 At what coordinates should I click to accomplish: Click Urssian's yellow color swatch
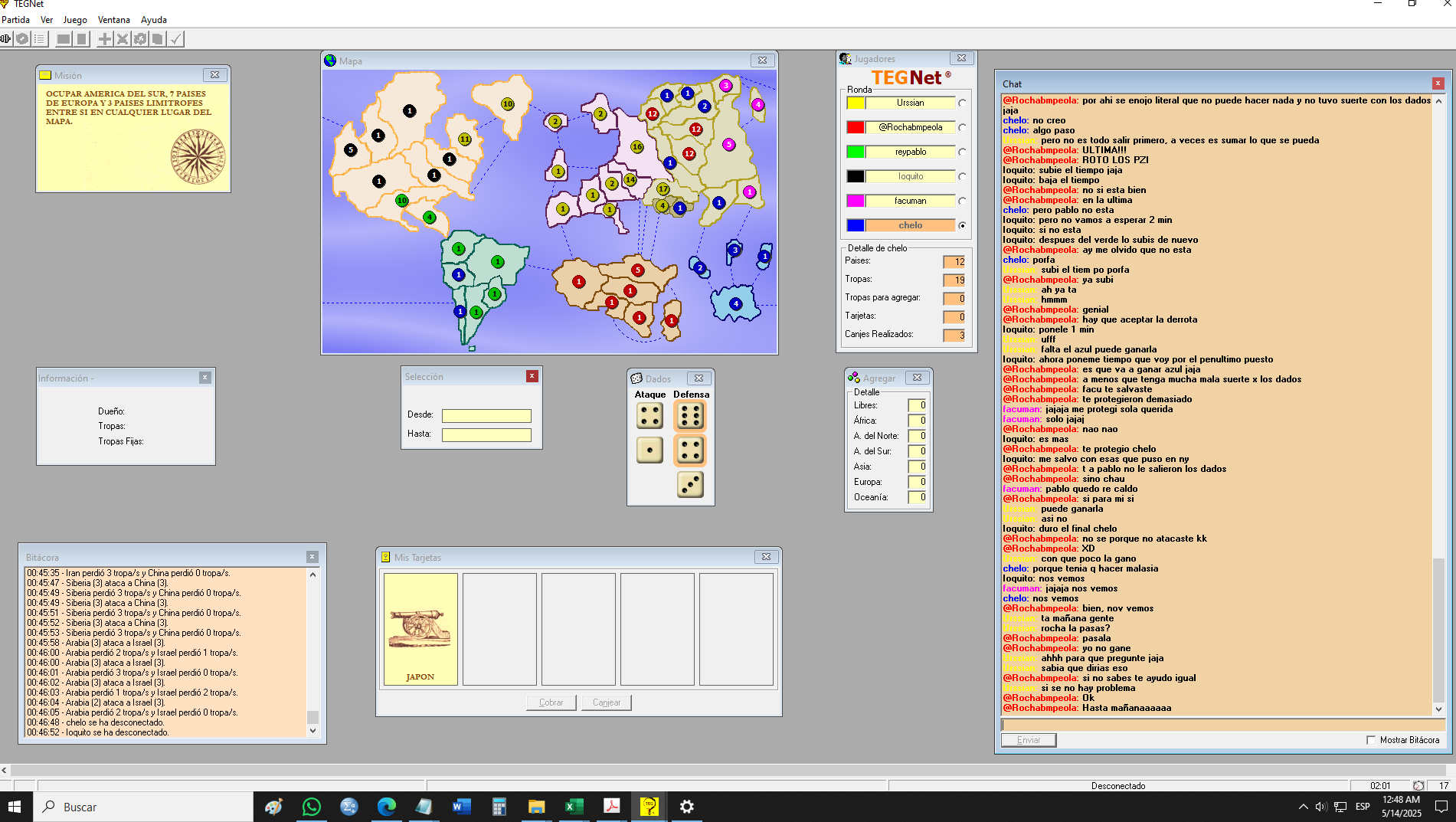tap(856, 103)
